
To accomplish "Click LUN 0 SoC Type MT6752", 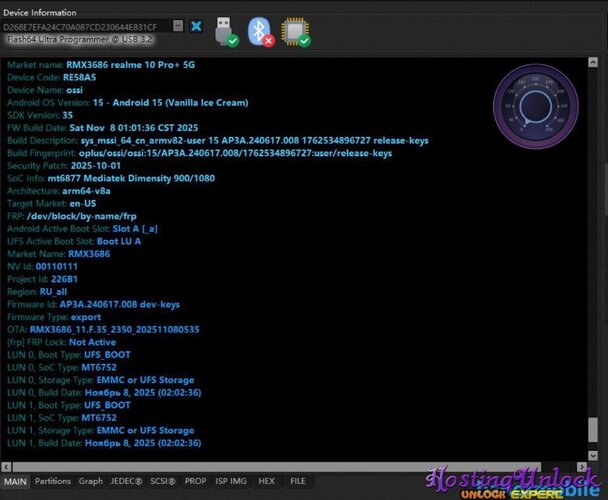I will point(99,367).
